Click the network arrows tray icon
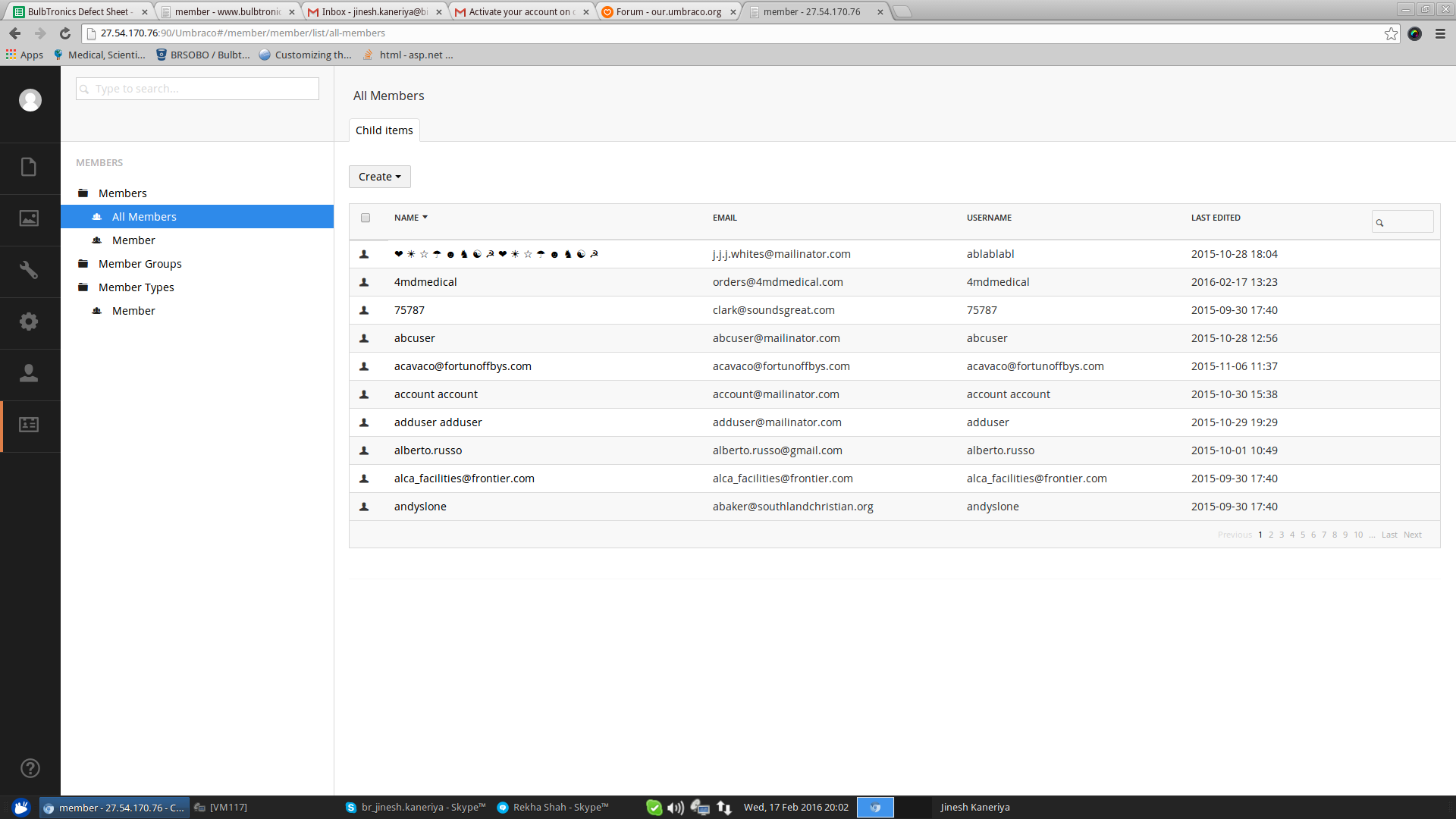The image size is (1456, 819). 724,808
